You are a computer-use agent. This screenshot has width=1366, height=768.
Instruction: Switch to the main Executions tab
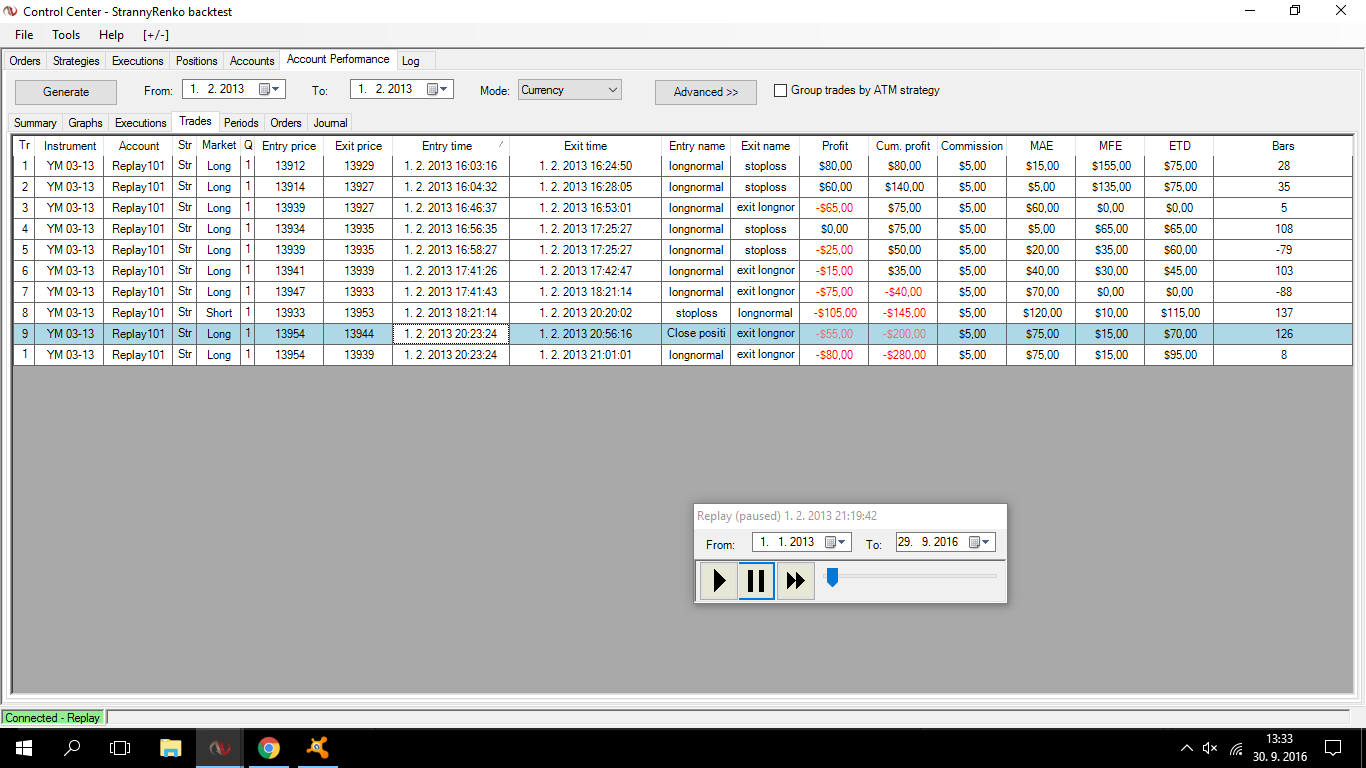pyautogui.click(x=138, y=61)
